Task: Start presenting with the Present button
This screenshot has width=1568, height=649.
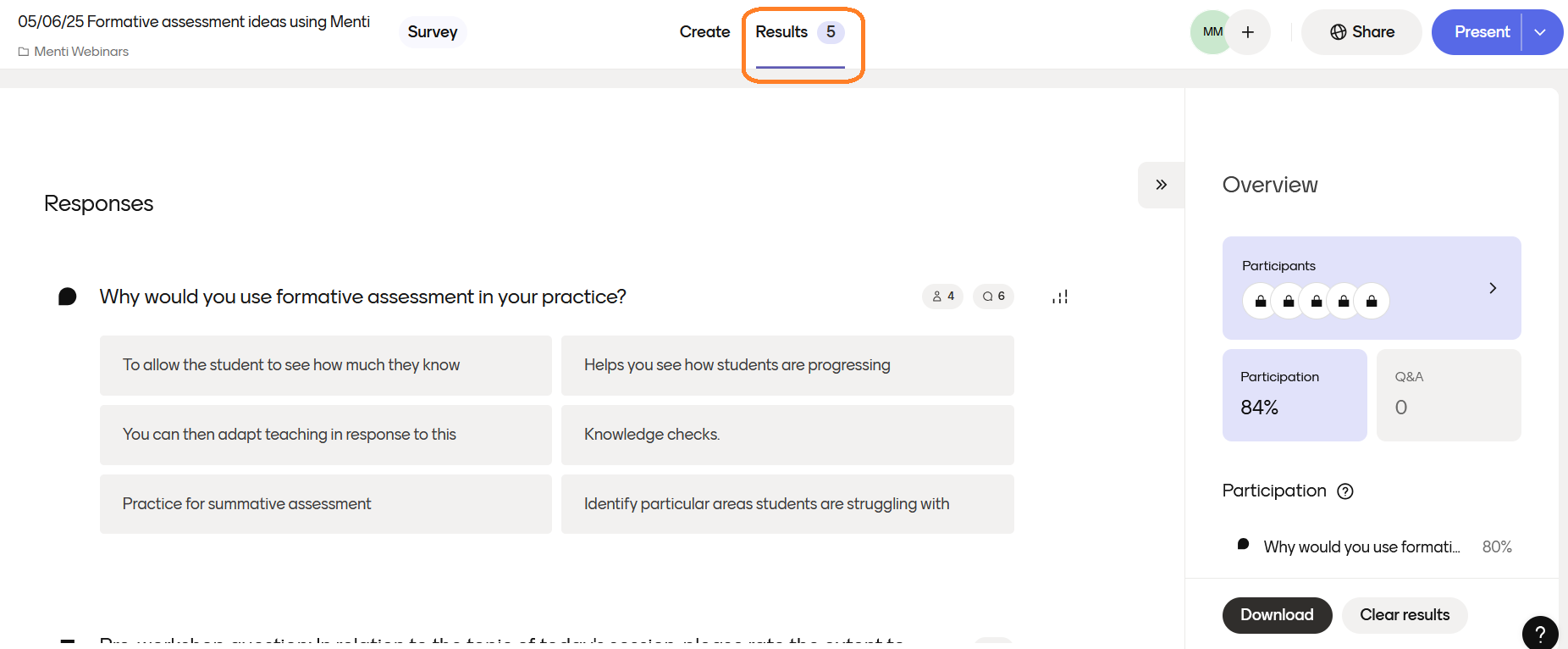Action: (1480, 31)
